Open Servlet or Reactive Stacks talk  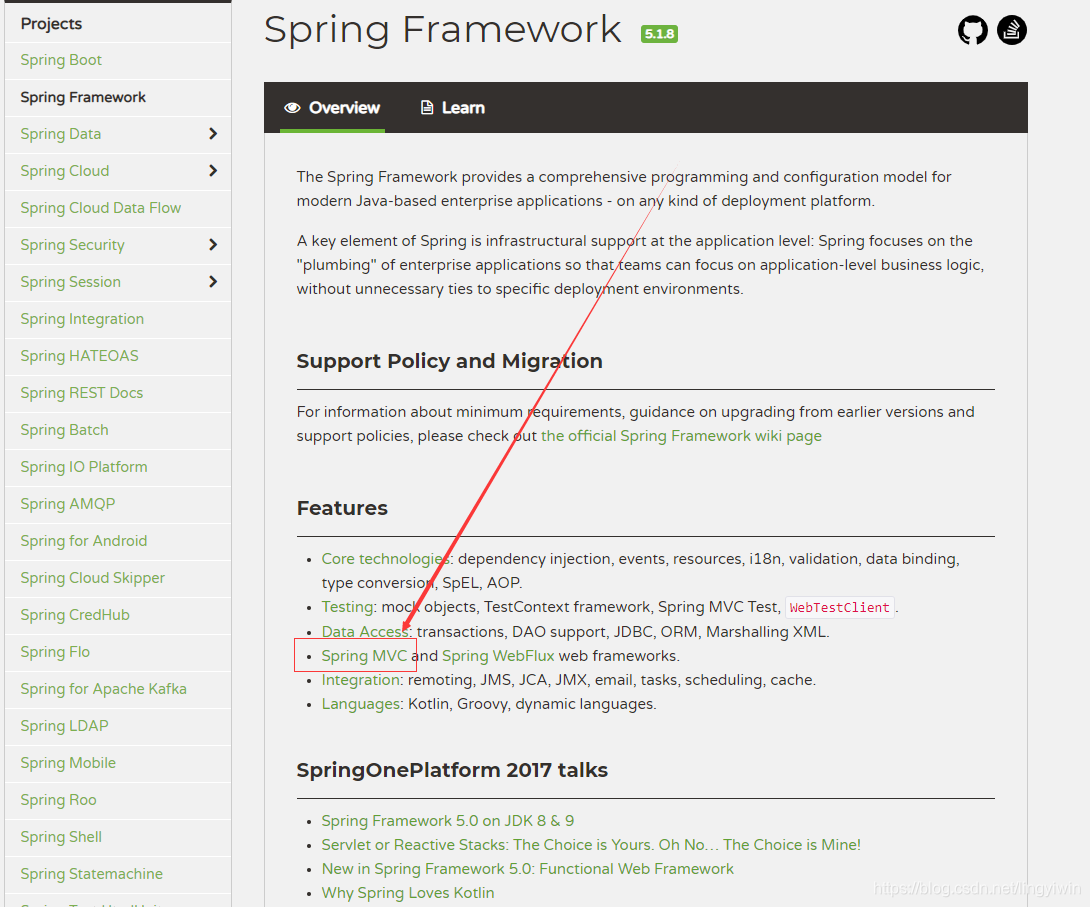pos(591,845)
